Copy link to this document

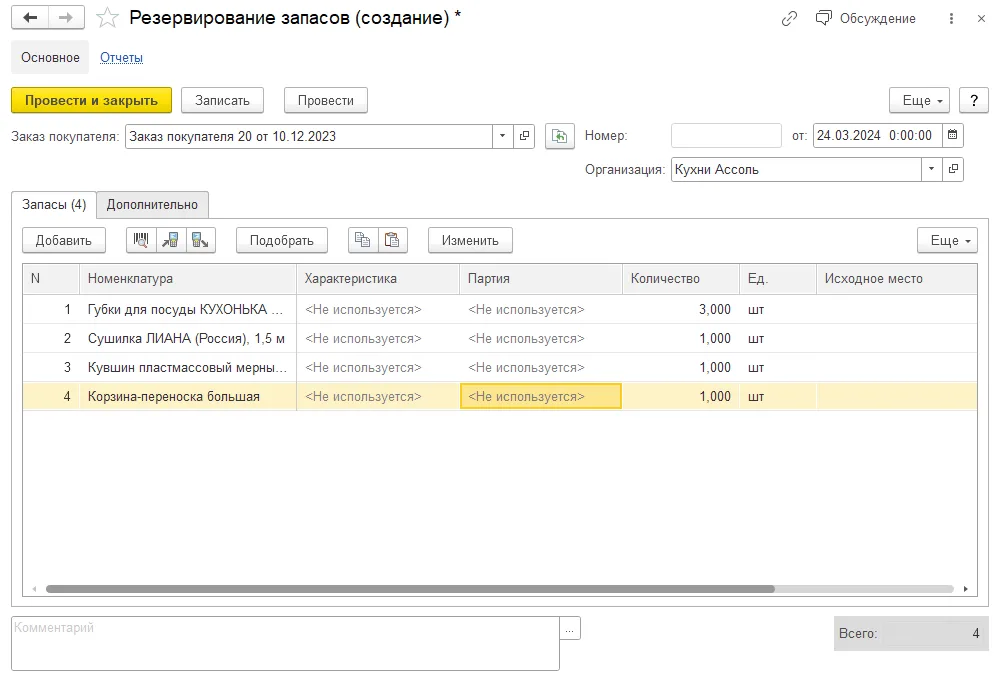[789, 19]
